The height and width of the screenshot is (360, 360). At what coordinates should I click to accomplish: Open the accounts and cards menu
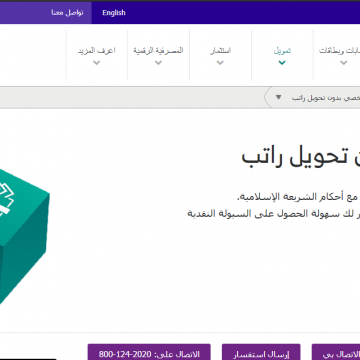click(339, 51)
